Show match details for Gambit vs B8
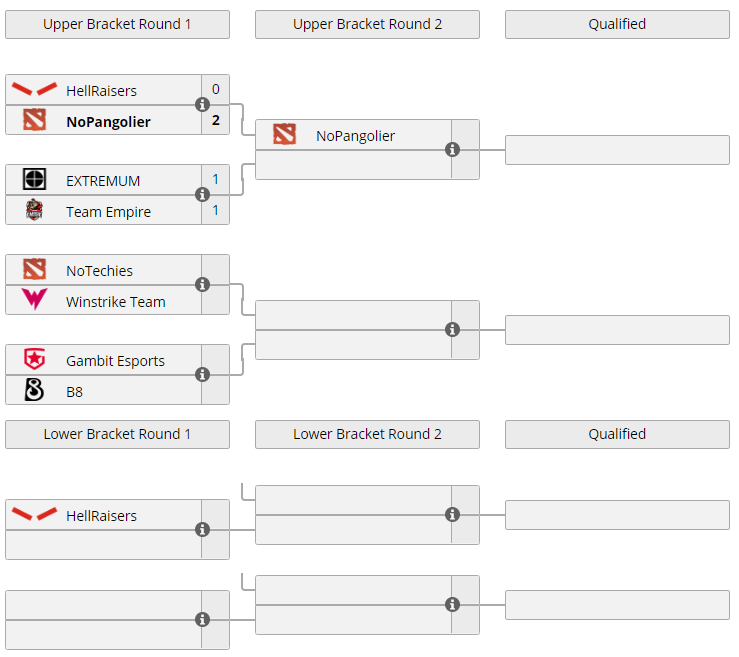Image resolution: width=739 pixels, height=657 pixels. [203, 375]
